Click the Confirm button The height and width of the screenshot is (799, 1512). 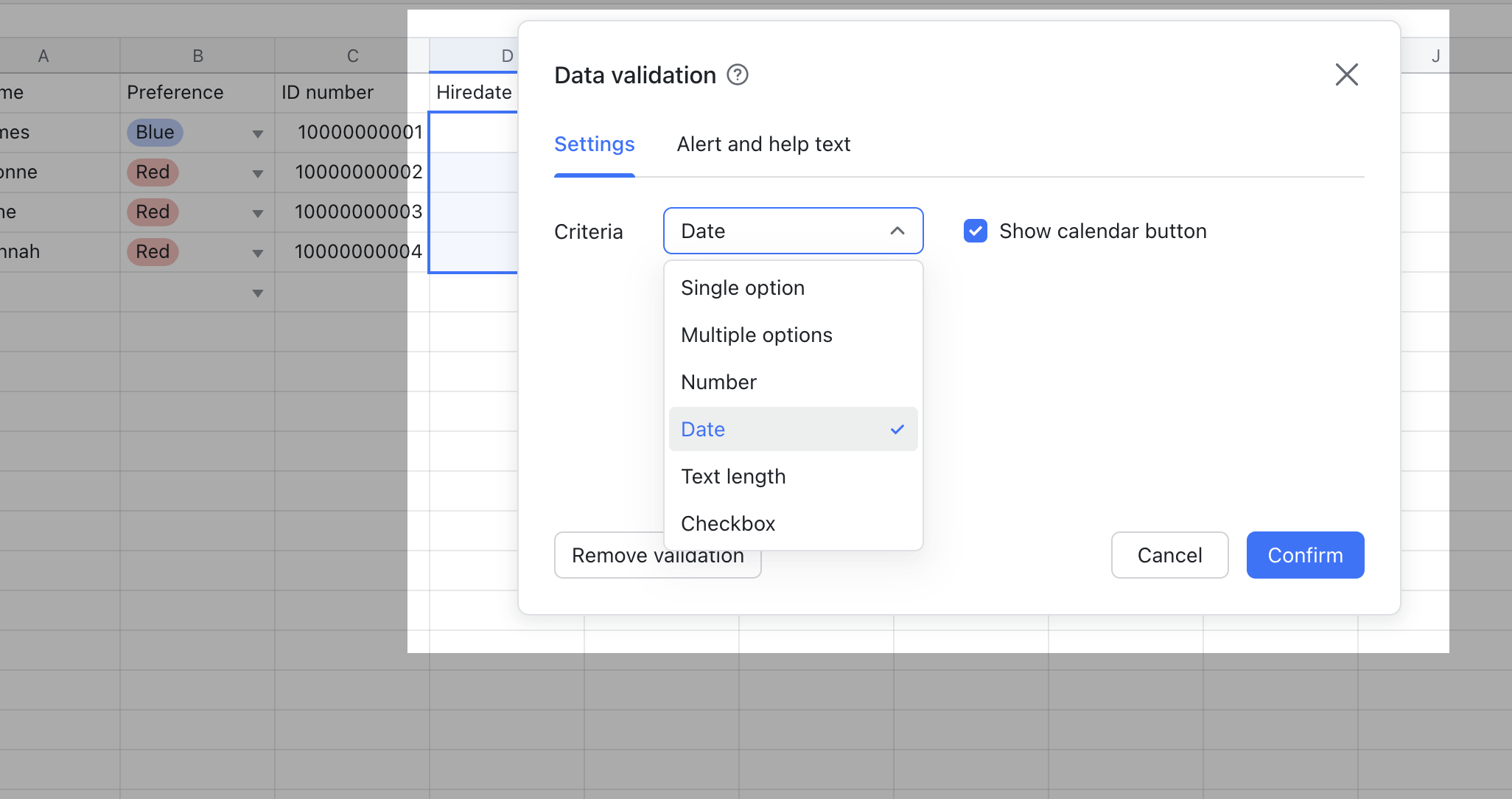click(x=1304, y=555)
